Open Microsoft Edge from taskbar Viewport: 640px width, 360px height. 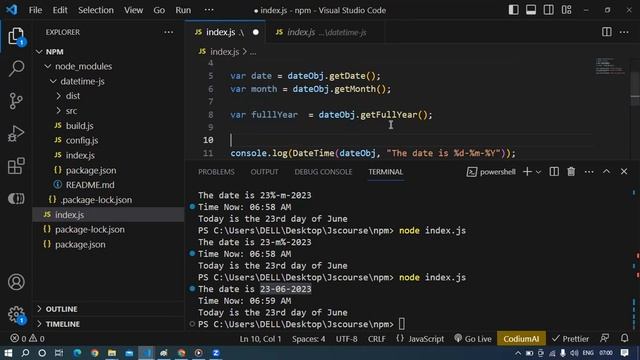point(77,353)
